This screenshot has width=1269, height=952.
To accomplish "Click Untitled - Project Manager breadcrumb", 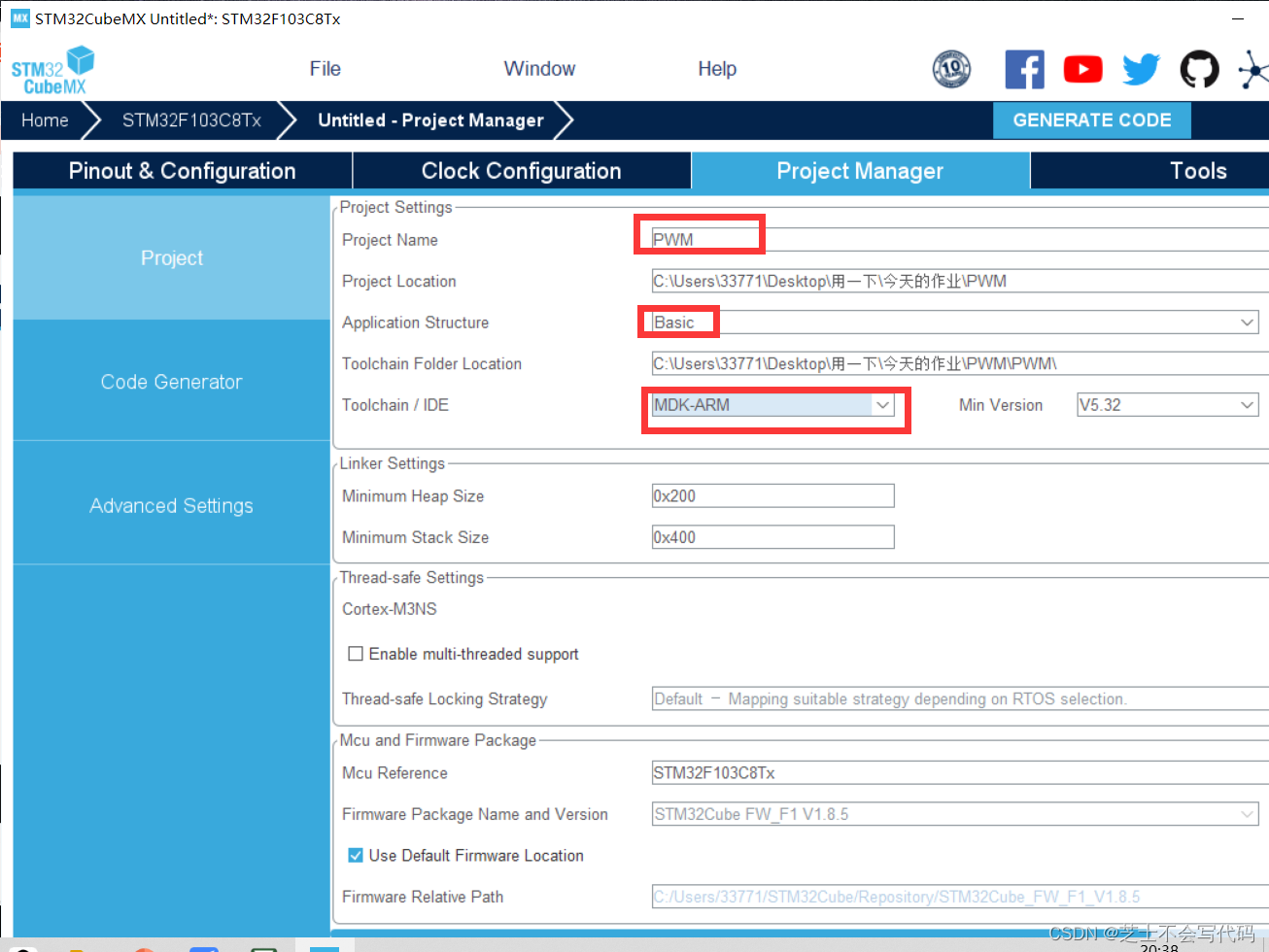I will coord(430,120).
